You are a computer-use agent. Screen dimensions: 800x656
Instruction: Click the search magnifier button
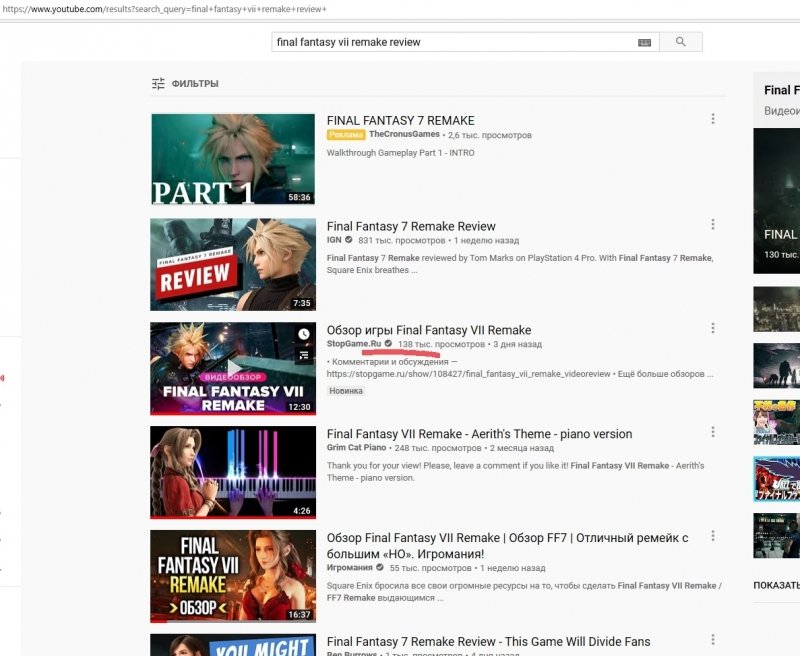[681, 42]
